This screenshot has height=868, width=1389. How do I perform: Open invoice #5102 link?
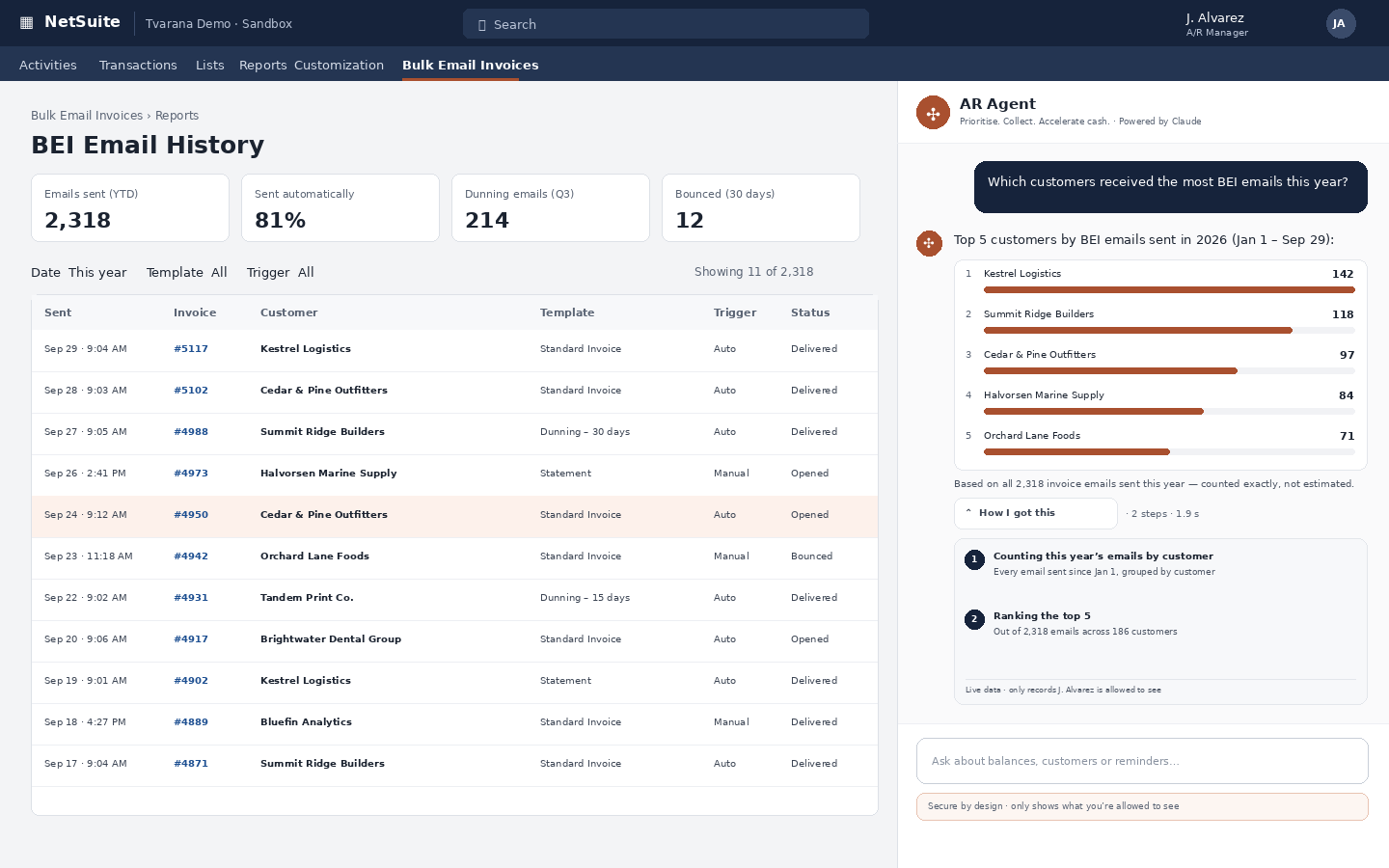pos(191,391)
